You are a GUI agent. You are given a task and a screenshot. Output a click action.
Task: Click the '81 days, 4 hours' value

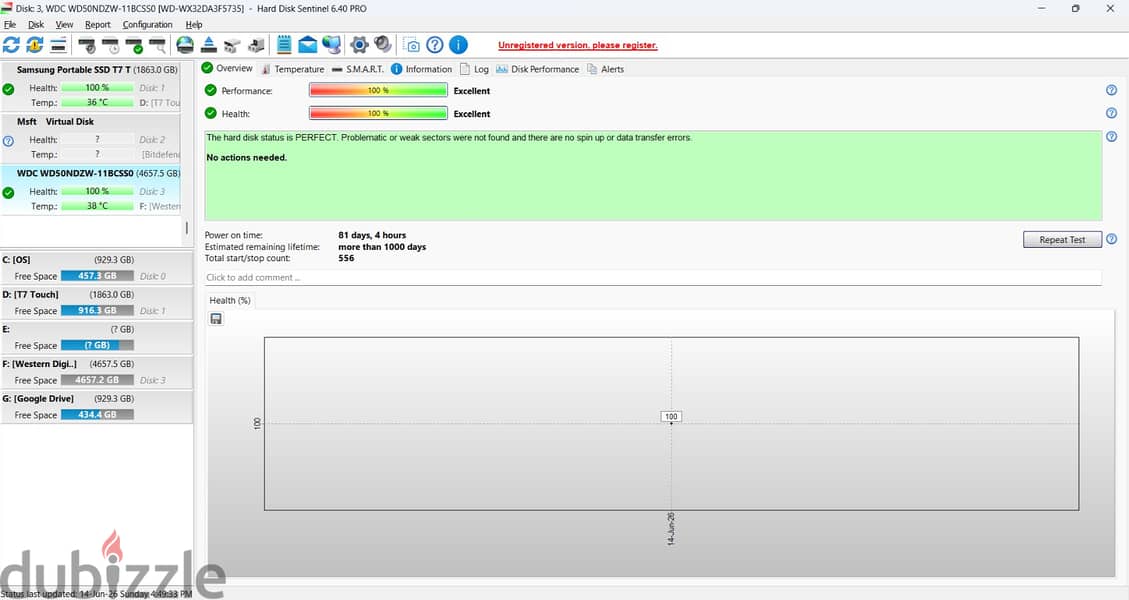pos(372,235)
